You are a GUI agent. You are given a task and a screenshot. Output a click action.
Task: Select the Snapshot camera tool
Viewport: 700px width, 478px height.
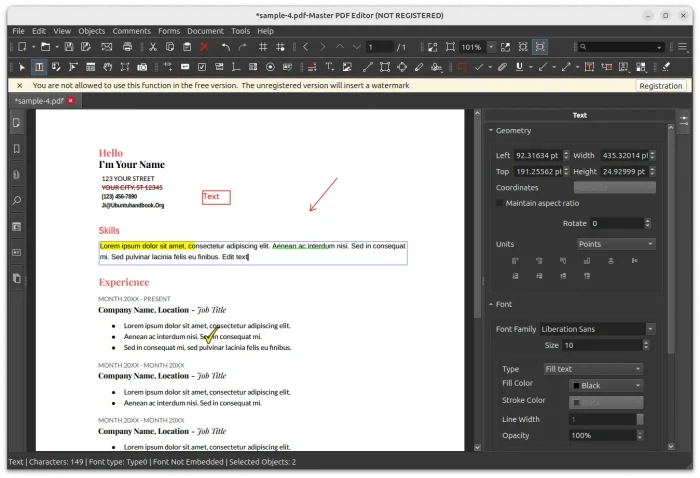point(141,67)
